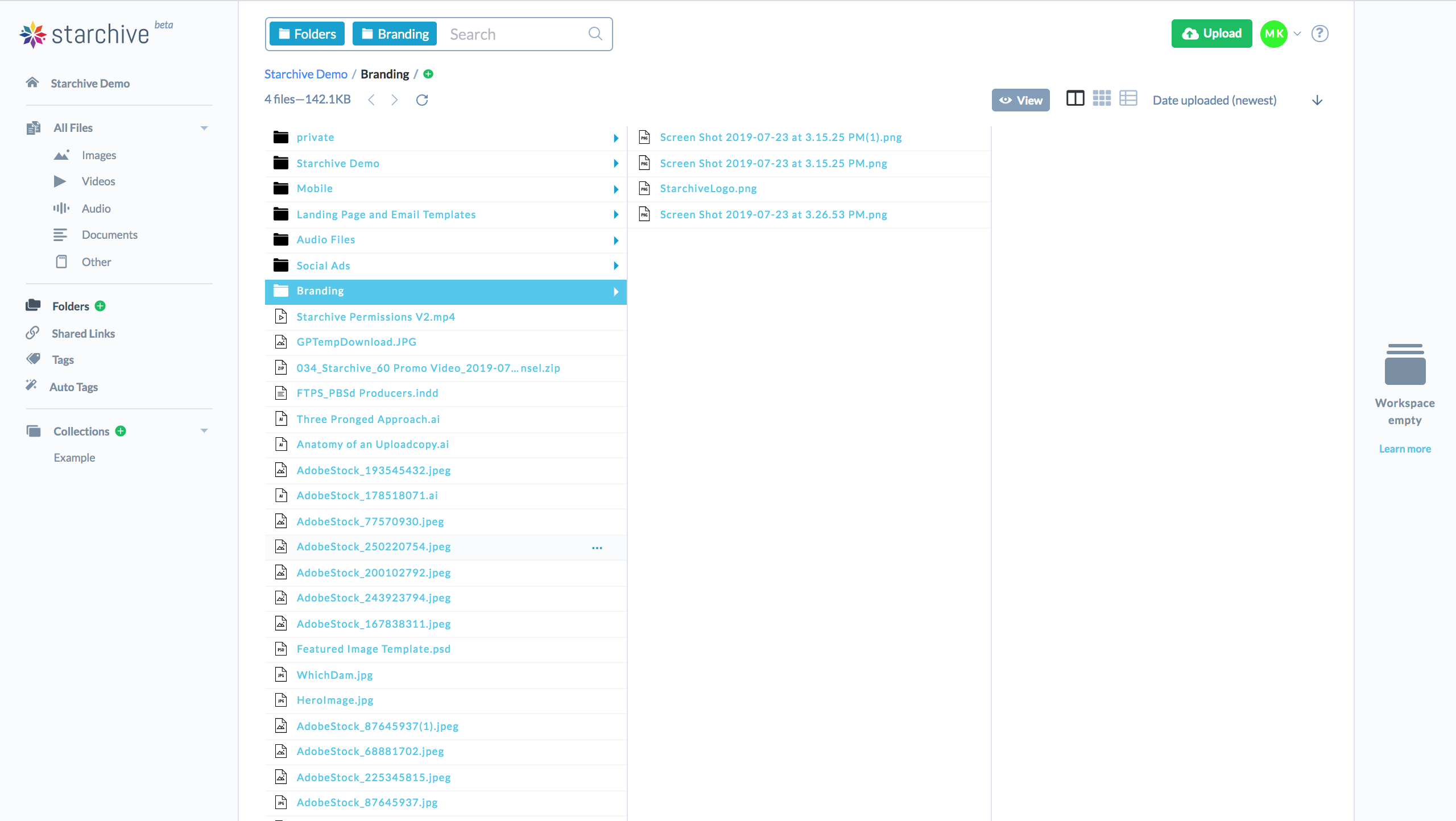Toggle the View preview button
Screen dimensions: 1456x821
tap(1020, 100)
